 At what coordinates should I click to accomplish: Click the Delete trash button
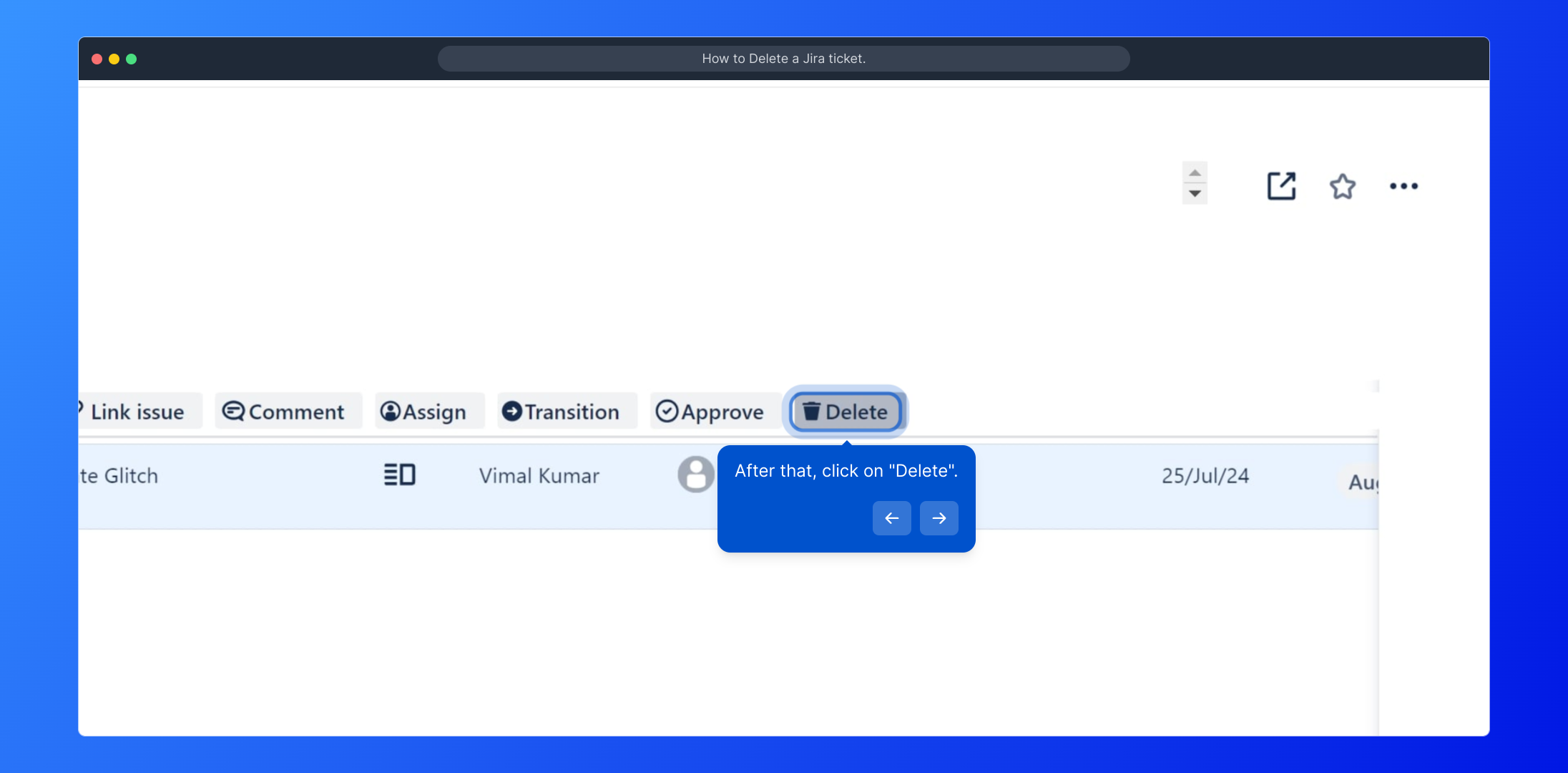click(846, 412)
